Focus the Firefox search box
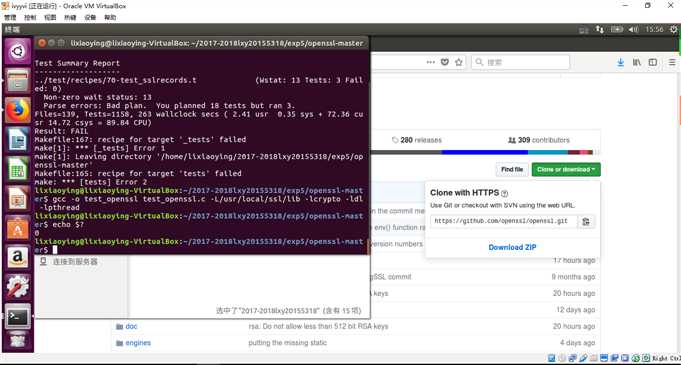 [x=520, y=62]
